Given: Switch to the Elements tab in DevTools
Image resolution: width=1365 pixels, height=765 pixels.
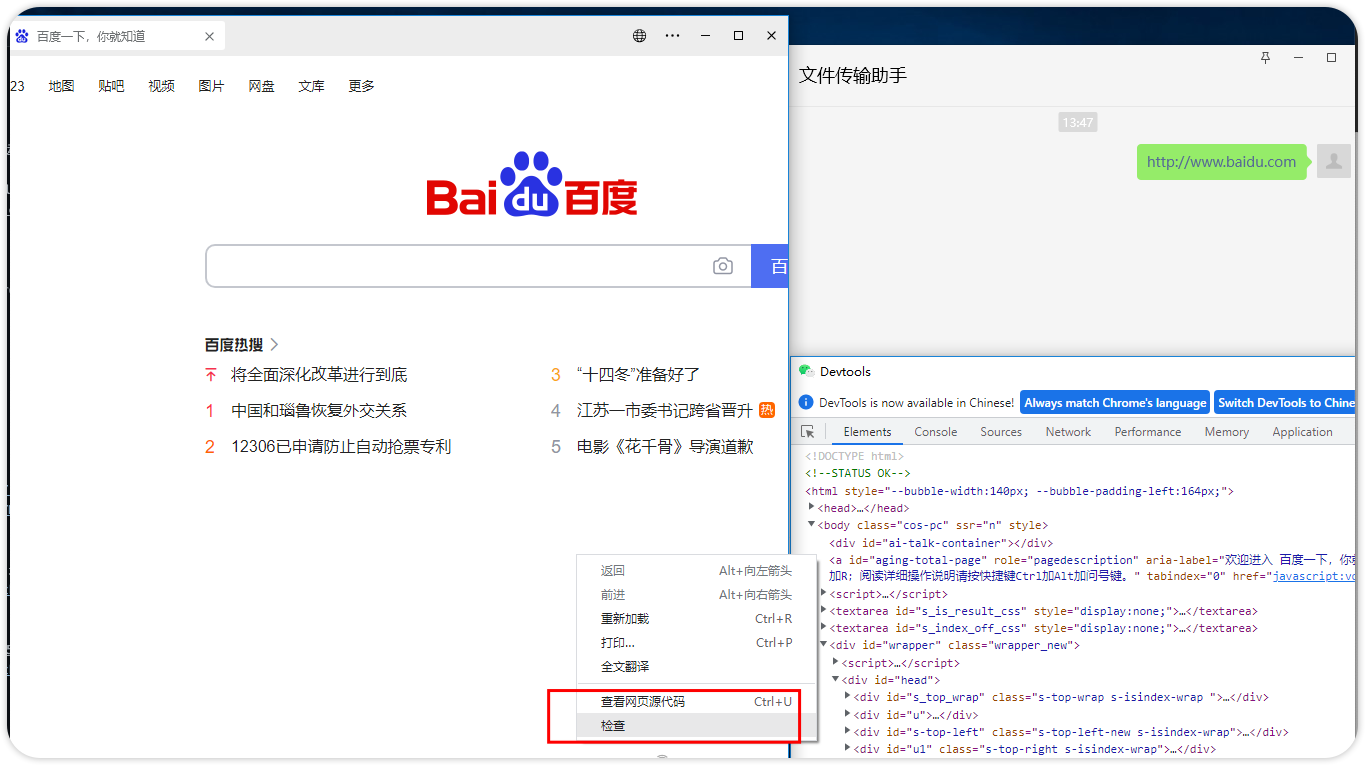Looking at the screenshot, I should (867, 432).
